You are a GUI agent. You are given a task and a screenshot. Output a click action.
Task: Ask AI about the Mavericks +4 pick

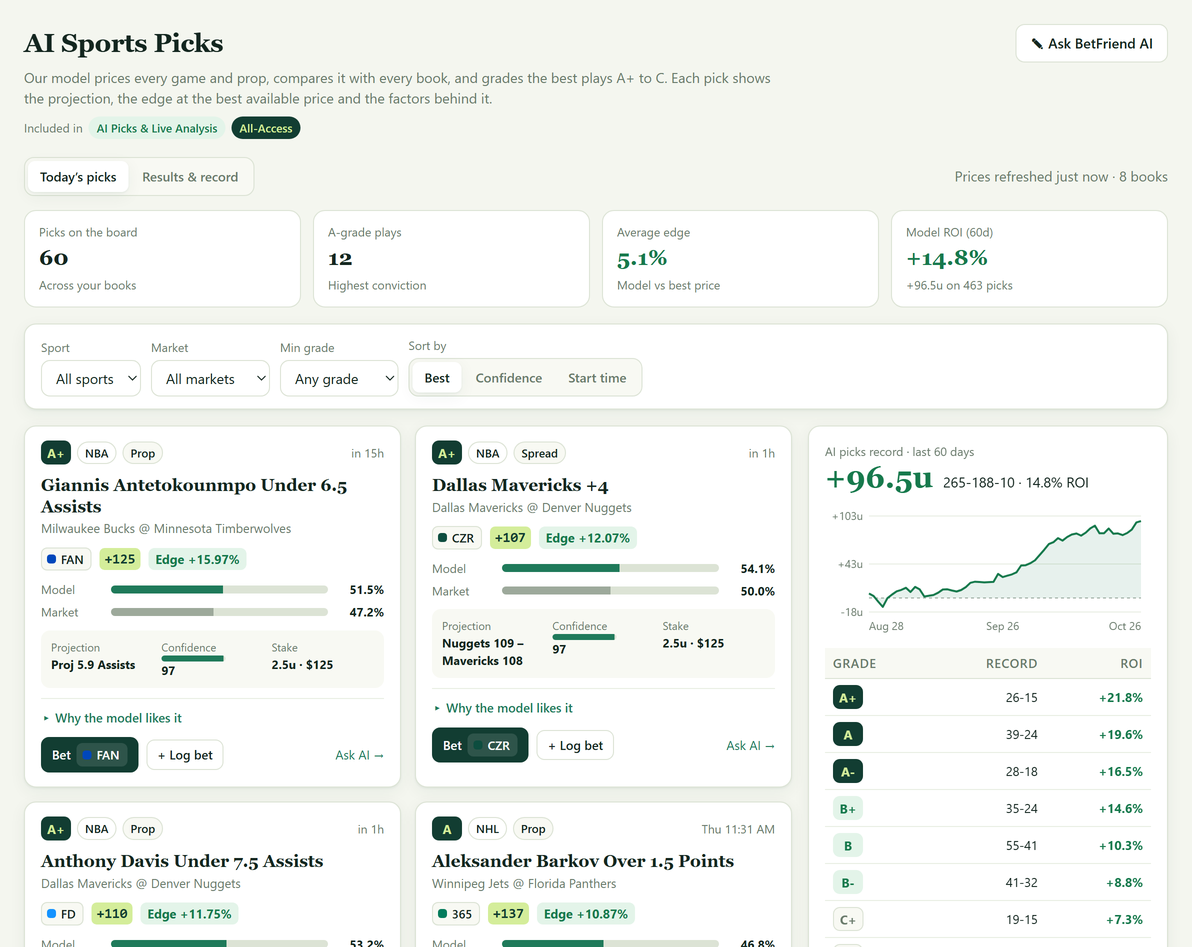click(x=750, y=746)
